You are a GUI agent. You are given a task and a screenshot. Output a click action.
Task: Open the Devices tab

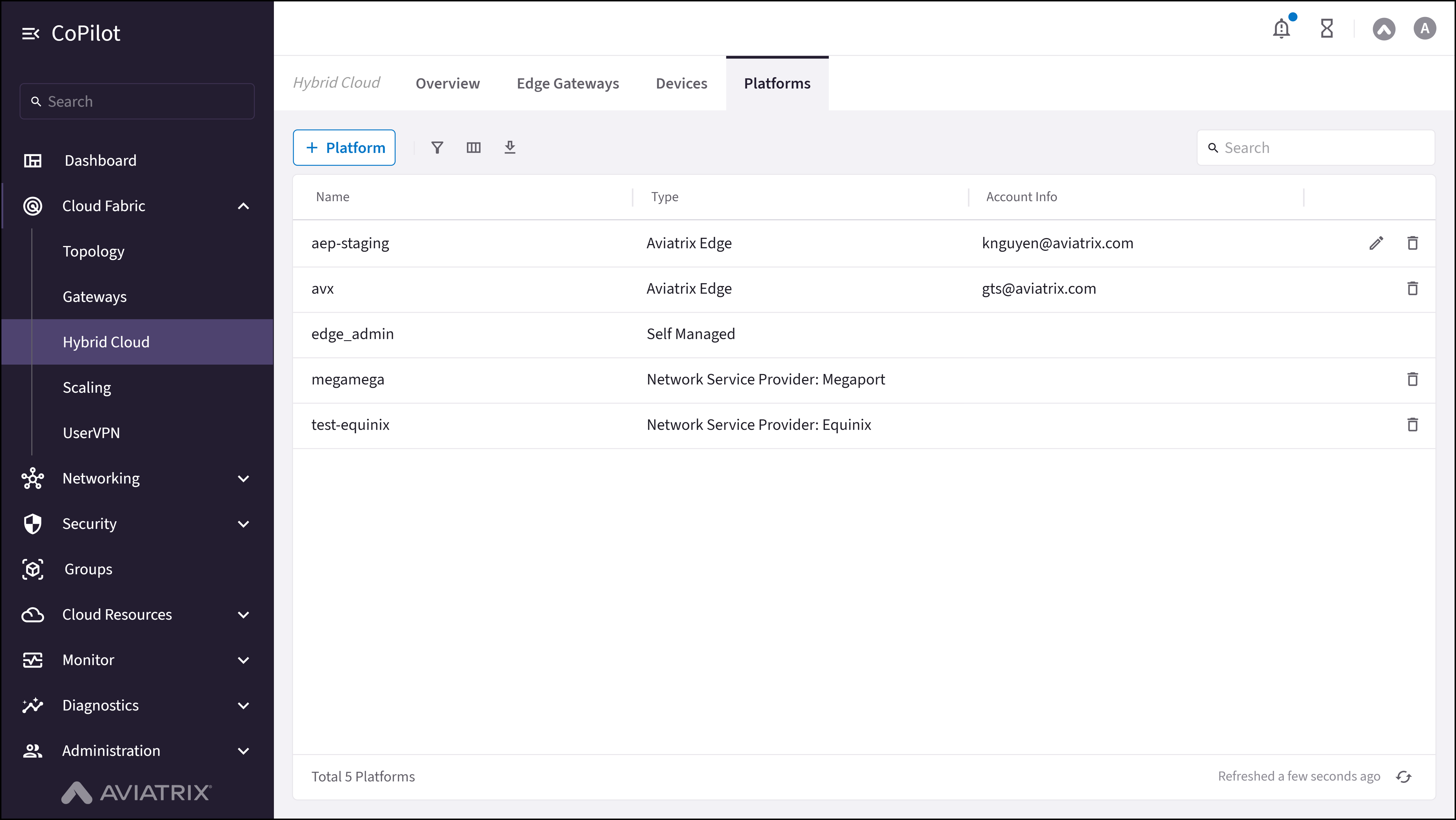(681, 83)
